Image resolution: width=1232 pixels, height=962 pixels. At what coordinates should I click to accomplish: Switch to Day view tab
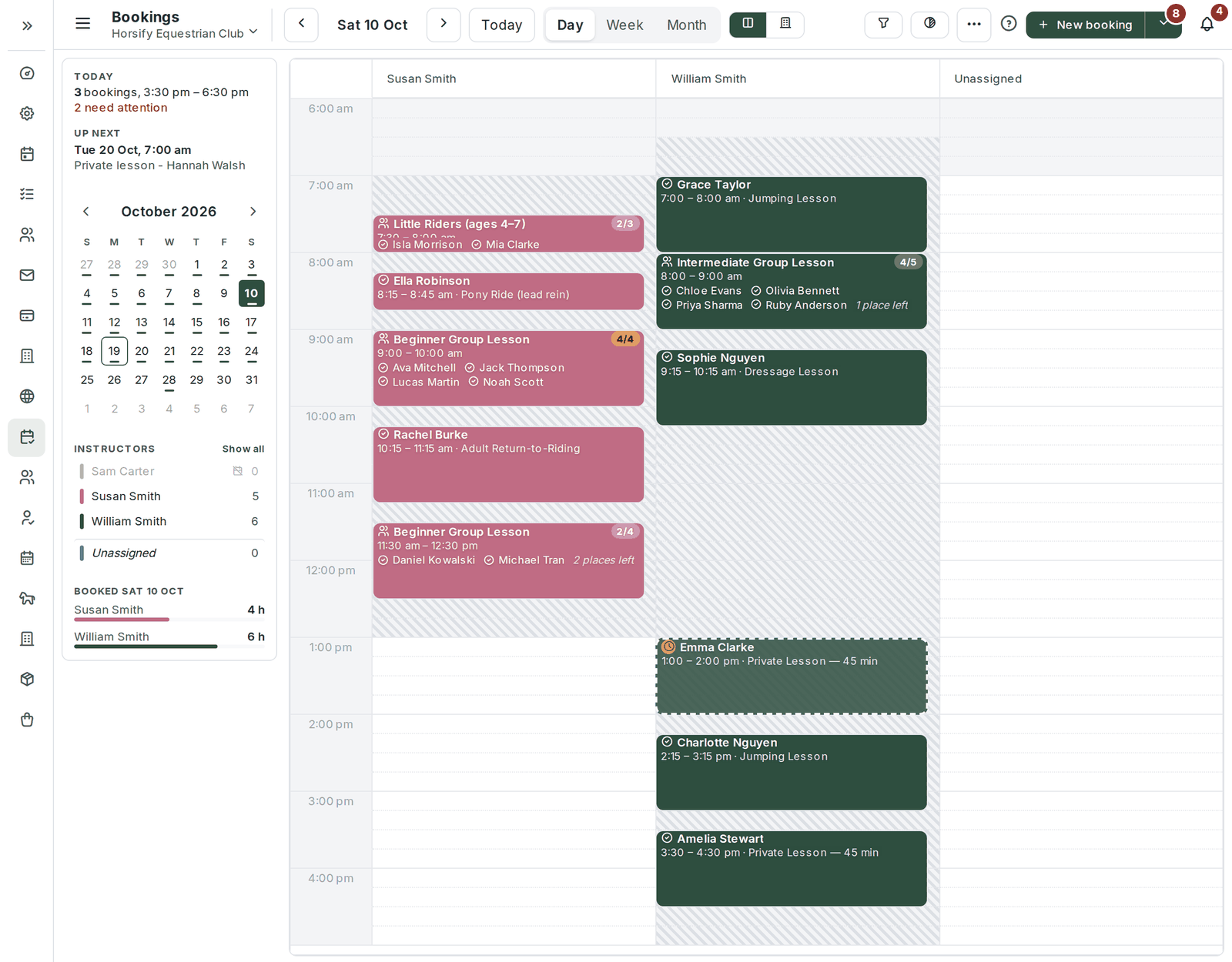(570, 25)
